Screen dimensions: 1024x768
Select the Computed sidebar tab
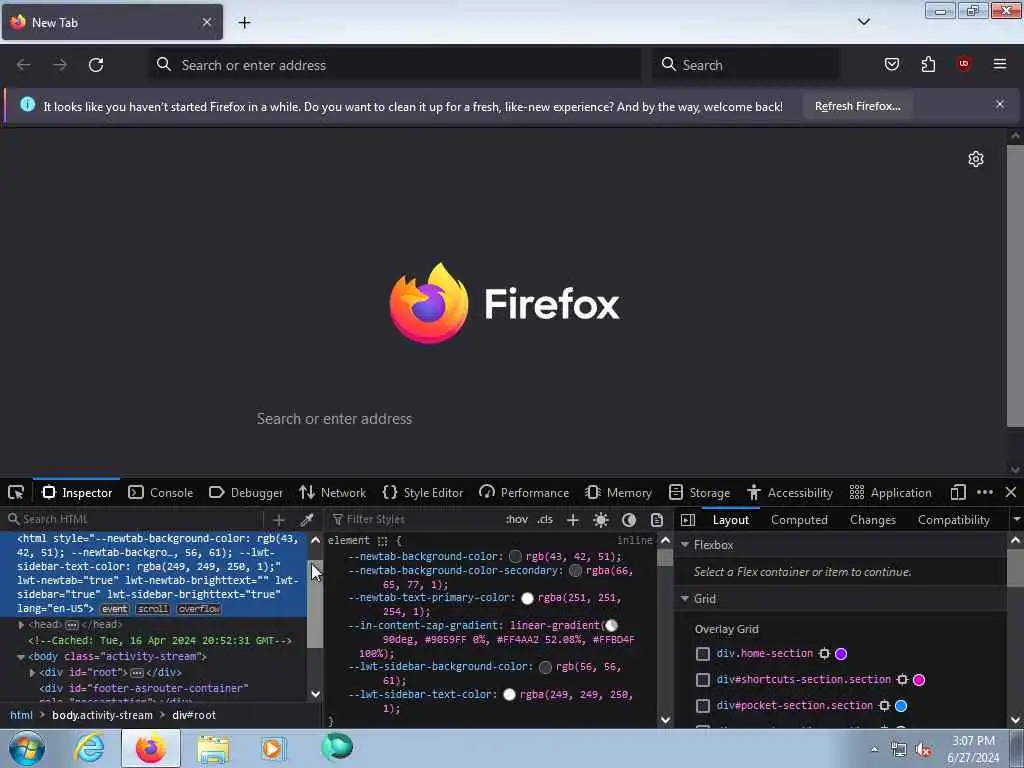click(799, 520)
